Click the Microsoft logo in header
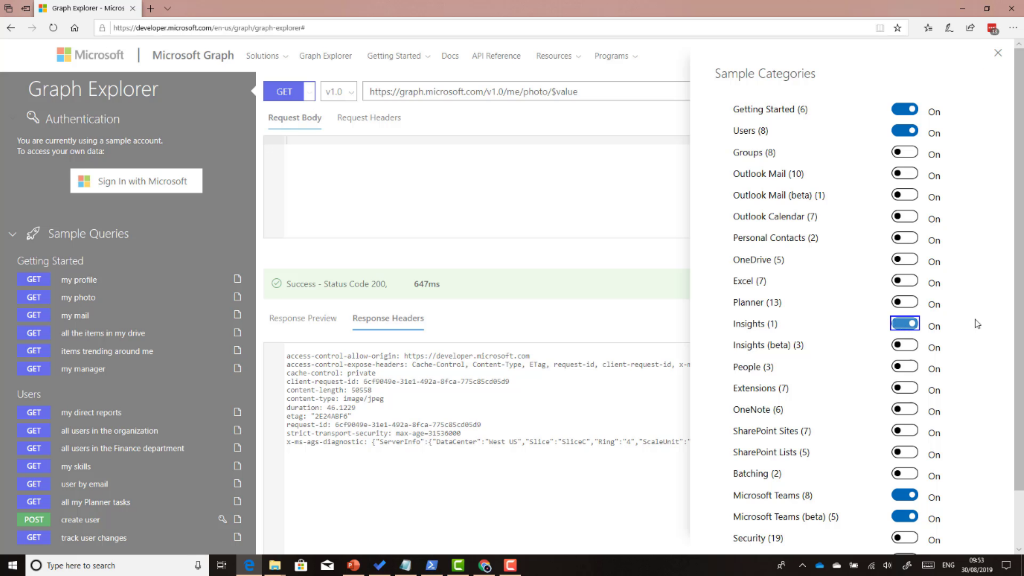Image resolution: width=1024 pixels, height=576 pixels. pyautogui.click(x=90, y=55)
